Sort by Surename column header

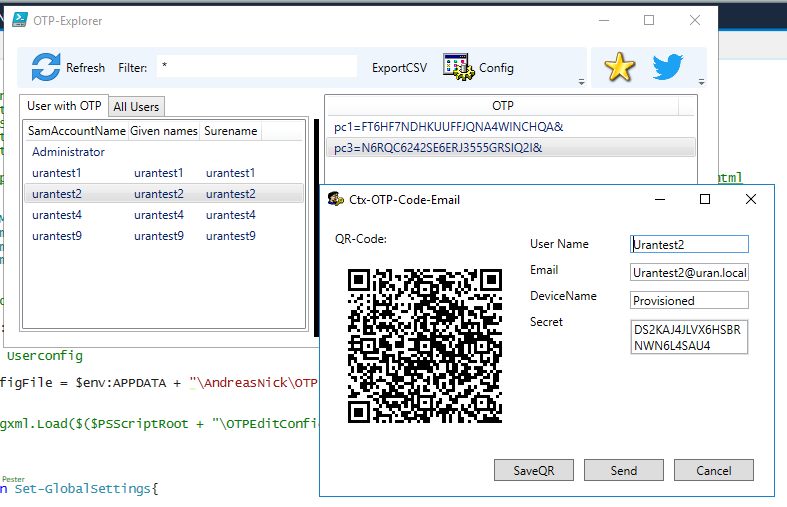tap(231, 131)
